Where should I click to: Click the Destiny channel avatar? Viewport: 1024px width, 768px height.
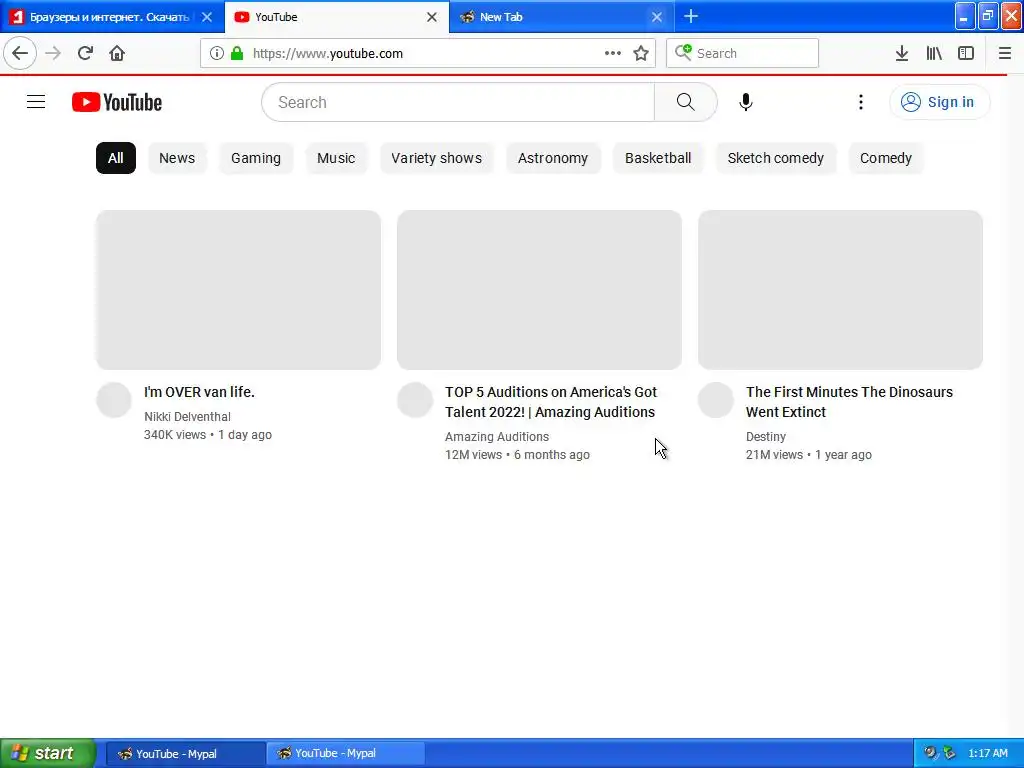716,400
